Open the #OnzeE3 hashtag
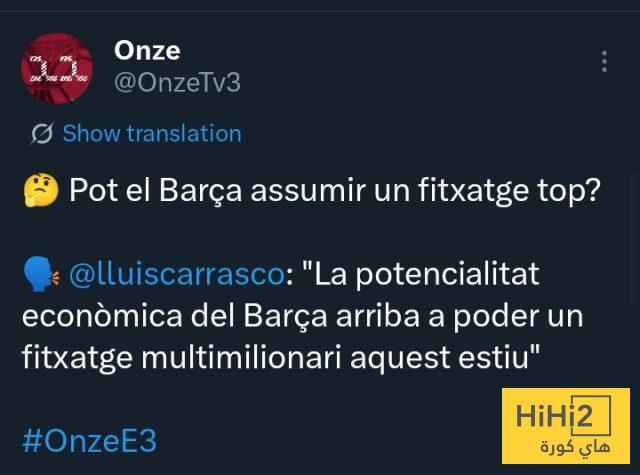Viewport: 640px width, 475px height. pos(89,440)
